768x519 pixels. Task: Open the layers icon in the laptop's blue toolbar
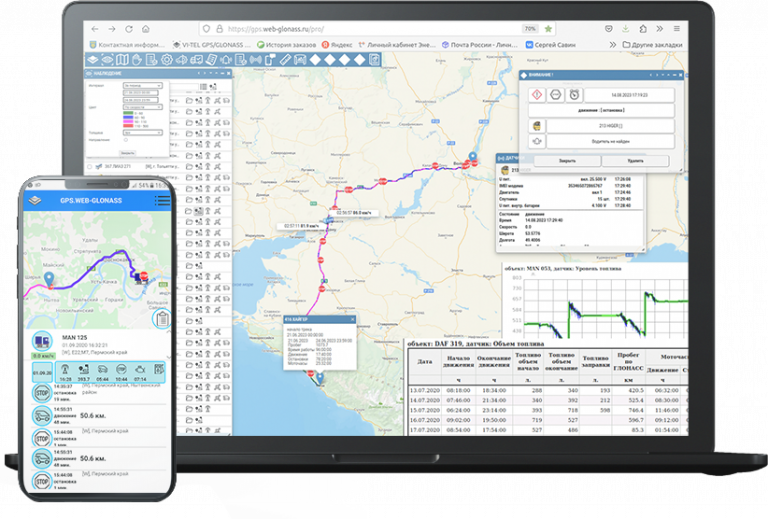pyautogui.click(x=92, y=60)
